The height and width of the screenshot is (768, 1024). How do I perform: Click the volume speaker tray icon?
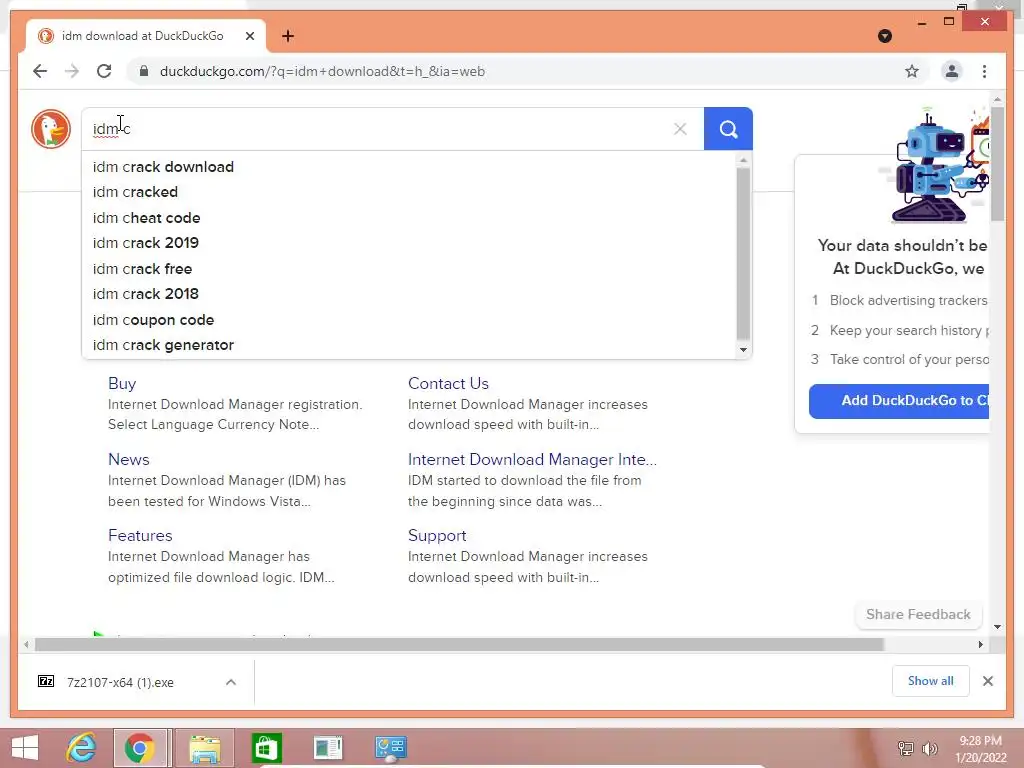coord(929,748)
